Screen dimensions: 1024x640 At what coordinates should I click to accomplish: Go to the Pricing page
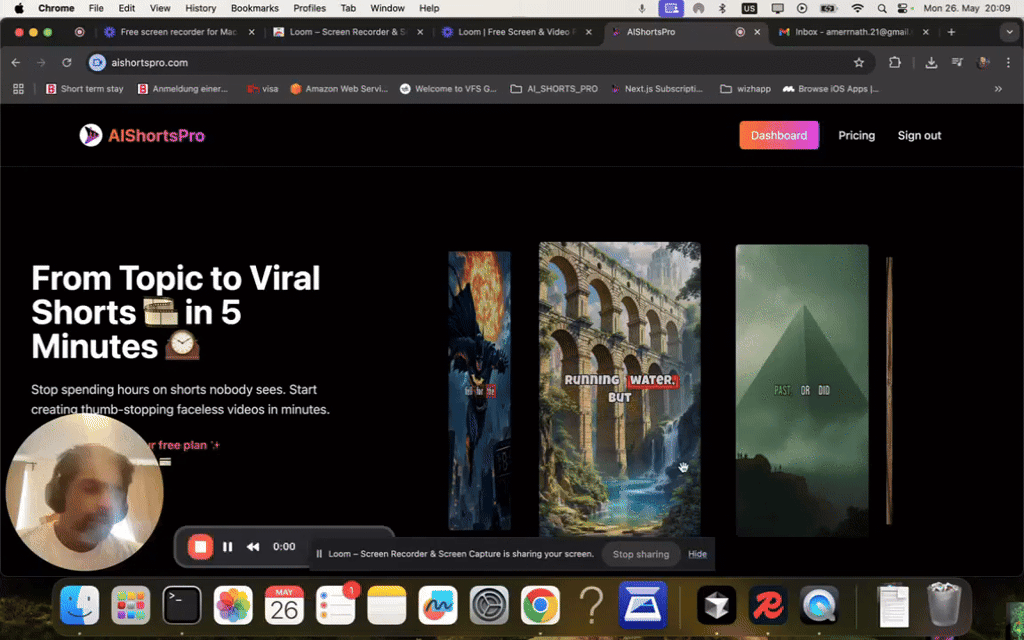pyautogui.click(x=856, y=135)
